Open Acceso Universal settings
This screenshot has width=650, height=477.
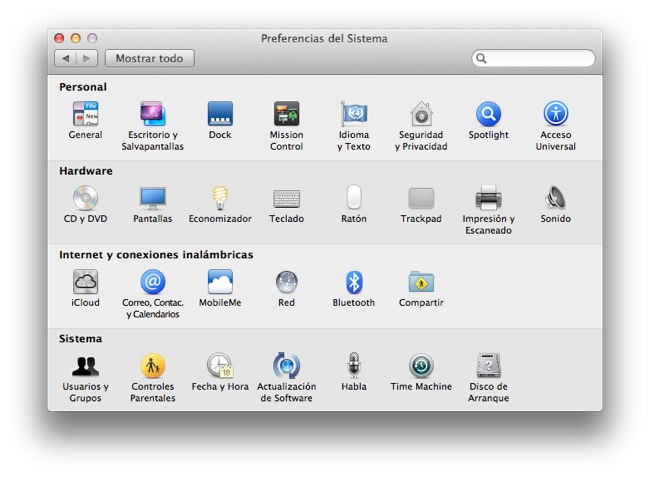point(555,114)
